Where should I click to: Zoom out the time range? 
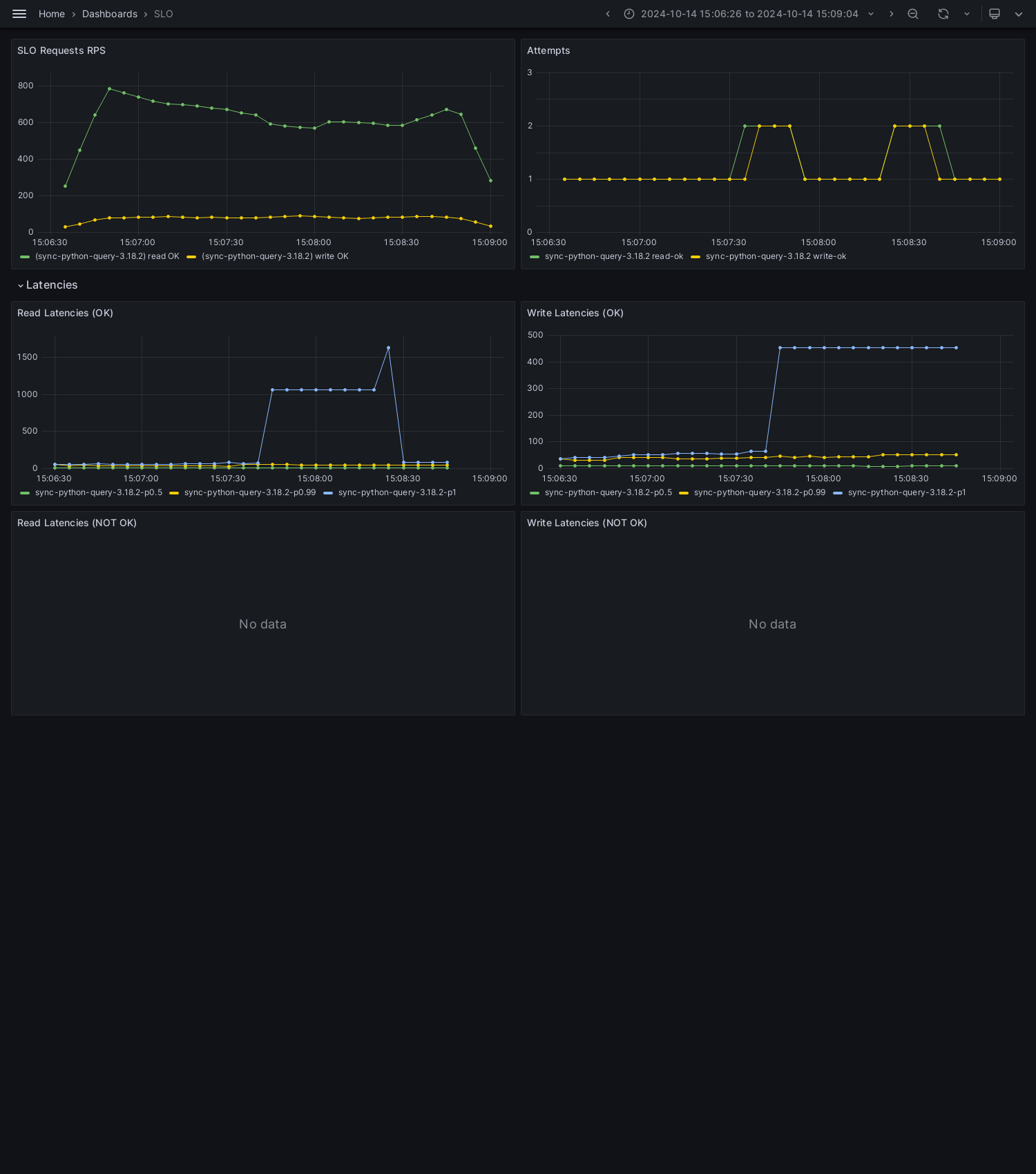[913, 14]
